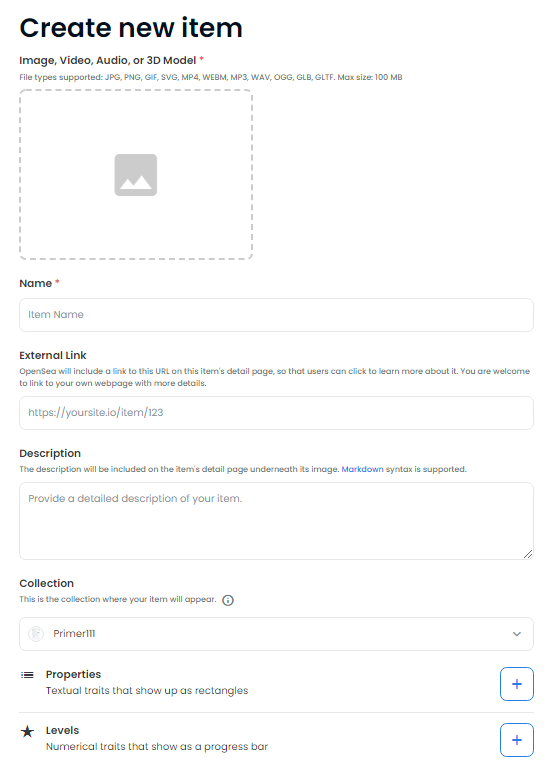Click the Properties list icon
This screenshot has height=764, width=556.
pyautogui.click(x=27, y=675)
